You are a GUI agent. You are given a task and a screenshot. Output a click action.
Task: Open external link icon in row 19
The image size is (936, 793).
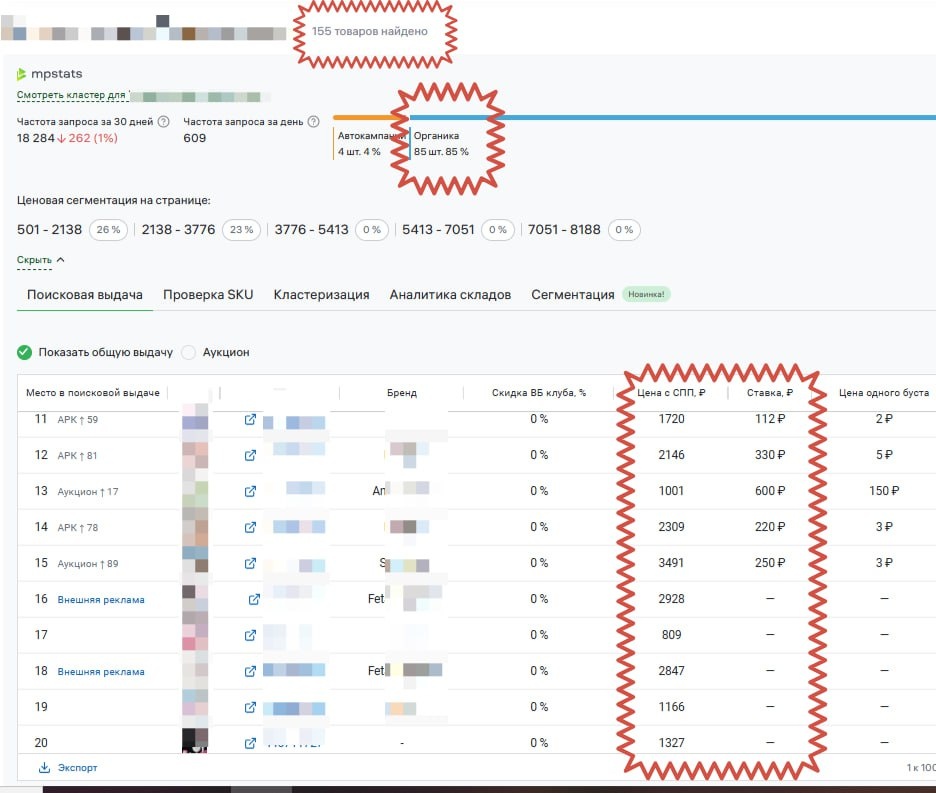click(x=250, y=707)
